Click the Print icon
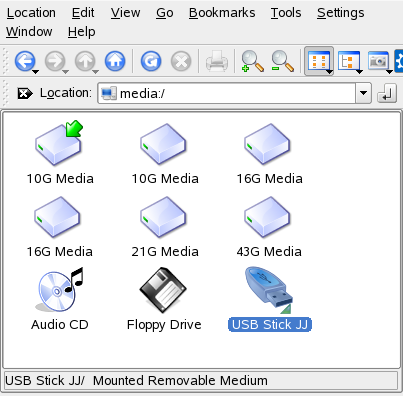Viewport: 403px width, 396px height. (x=217, y=61)
